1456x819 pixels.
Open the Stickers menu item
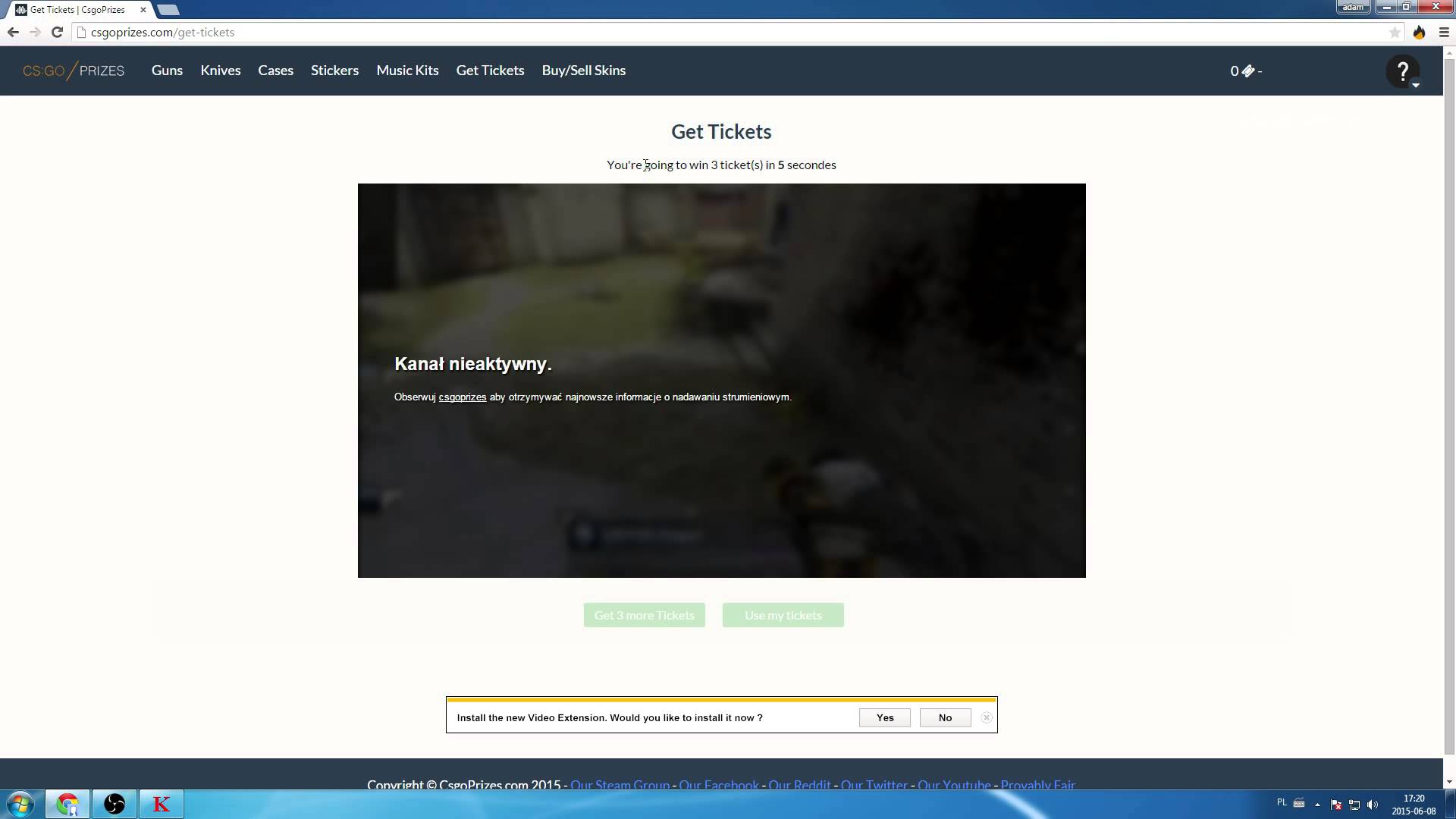coord(334,70)
